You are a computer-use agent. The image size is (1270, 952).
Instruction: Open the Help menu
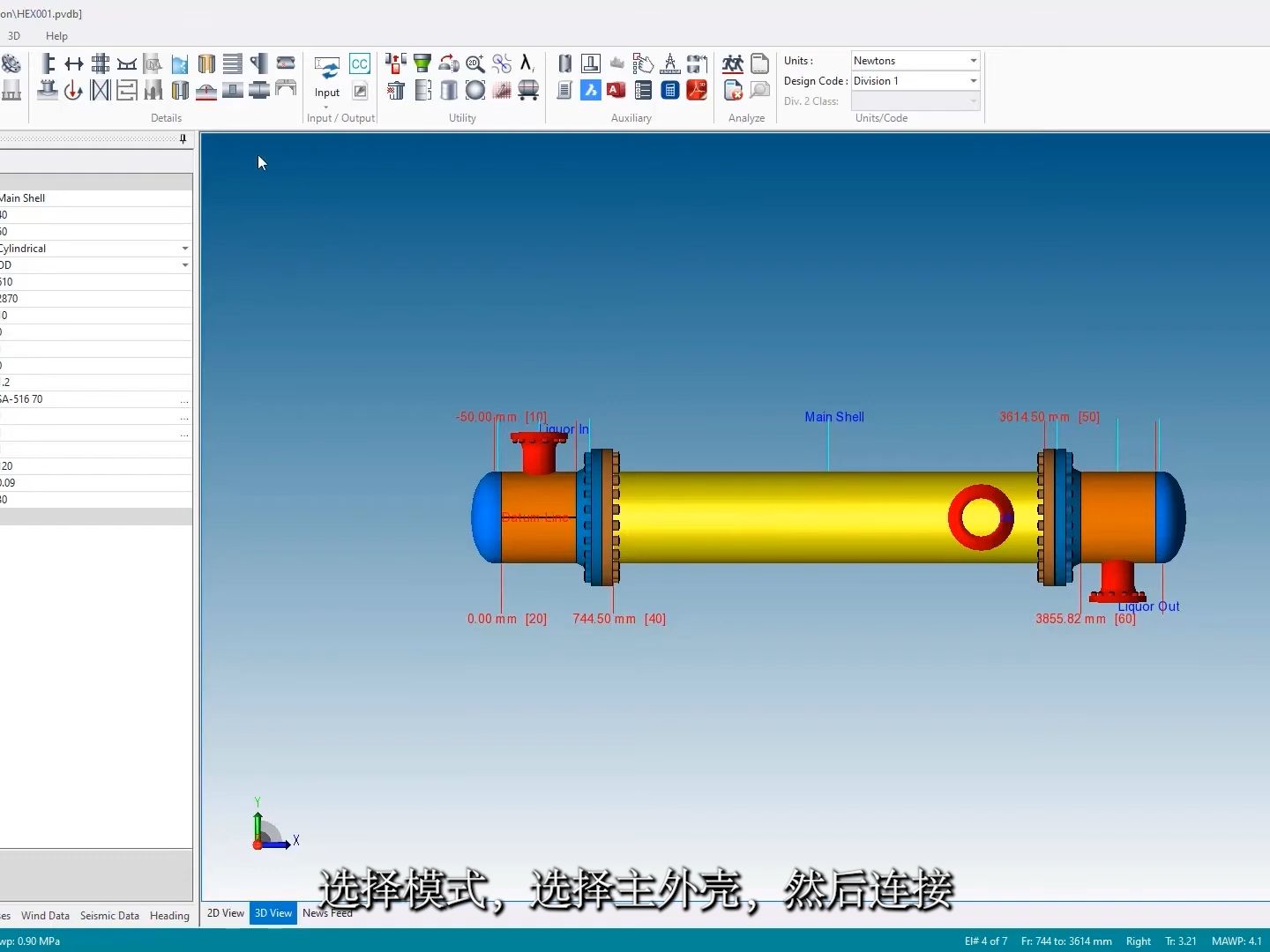(x=56, y=36)
